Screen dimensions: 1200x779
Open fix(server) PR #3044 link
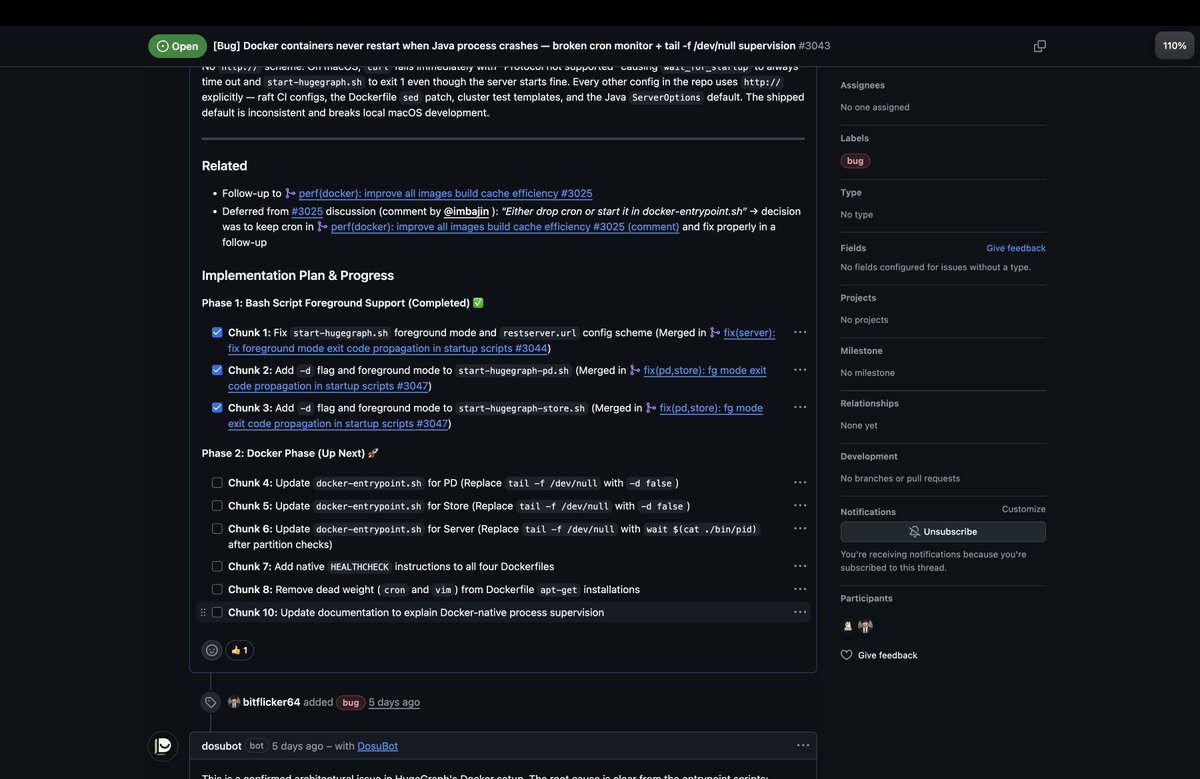click(x=501, y=340)
